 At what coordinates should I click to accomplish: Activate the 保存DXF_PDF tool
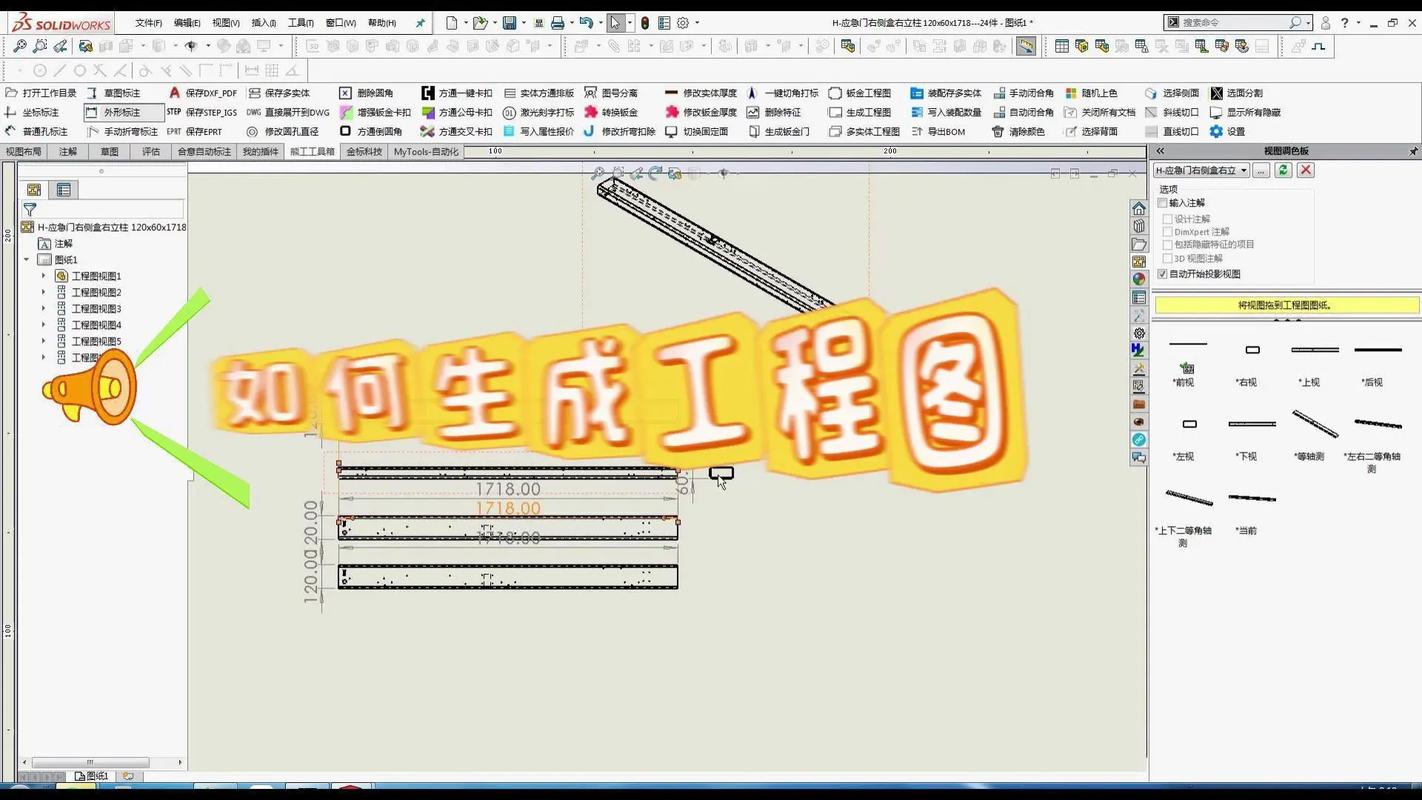(x=213, y=92)
